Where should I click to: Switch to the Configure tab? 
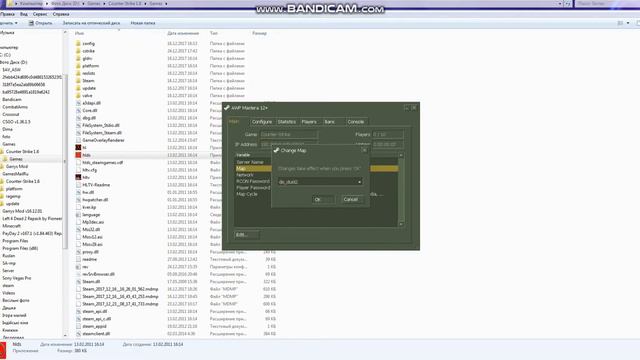(262, 122)
